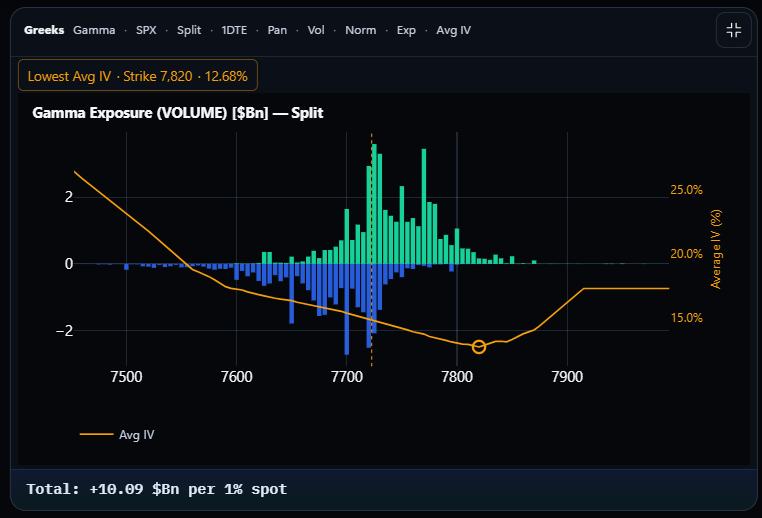Click the tall green bar near 7770
The image size is (762, 518).
(x=424, y=207)
